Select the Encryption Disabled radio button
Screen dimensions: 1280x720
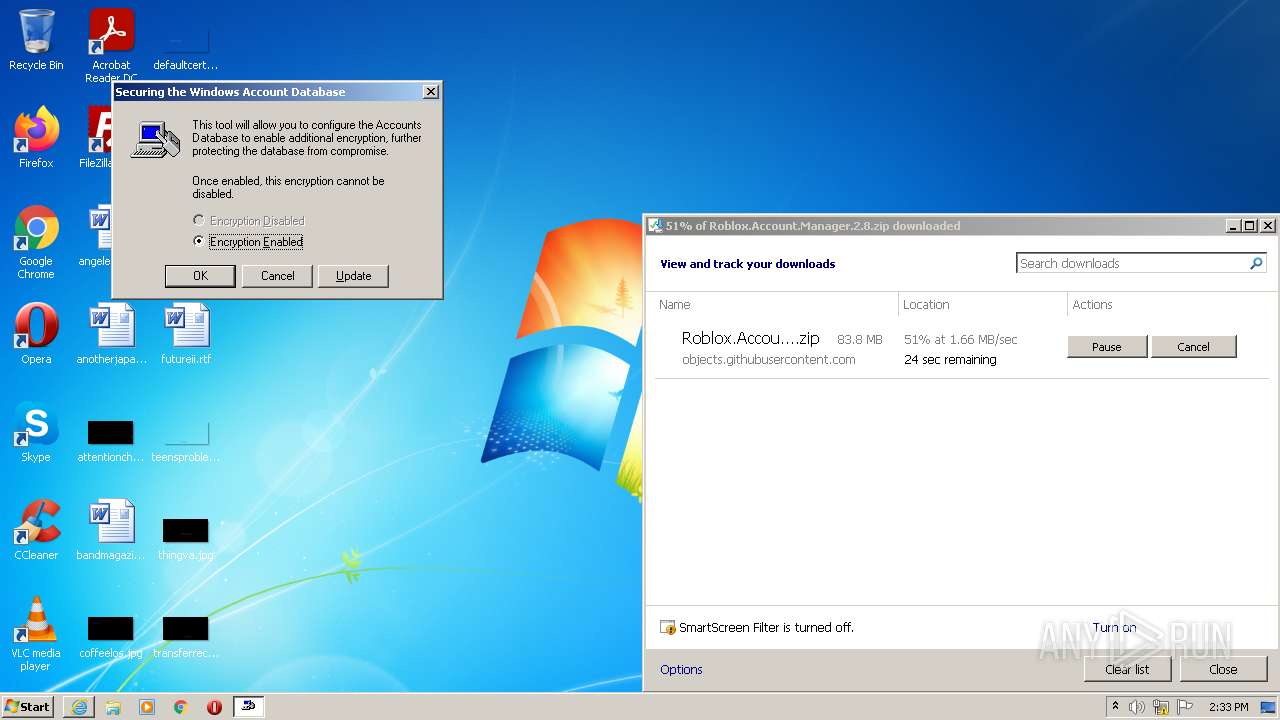(x=199, y=220)
